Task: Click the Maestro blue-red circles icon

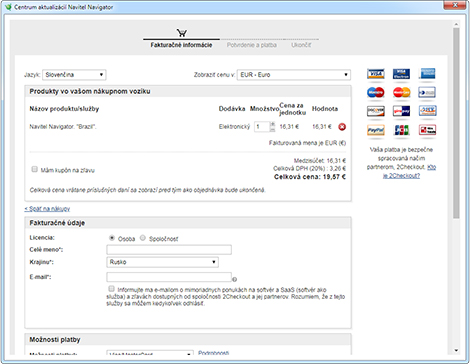Action: click(376, 92)
